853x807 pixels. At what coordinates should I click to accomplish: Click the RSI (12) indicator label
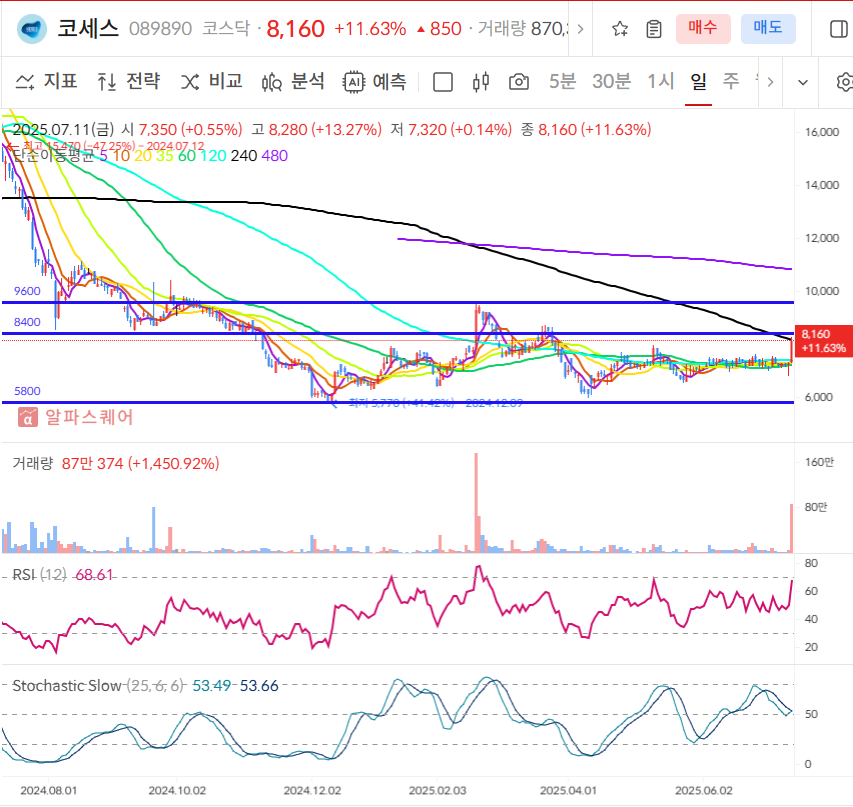point(39,575)
